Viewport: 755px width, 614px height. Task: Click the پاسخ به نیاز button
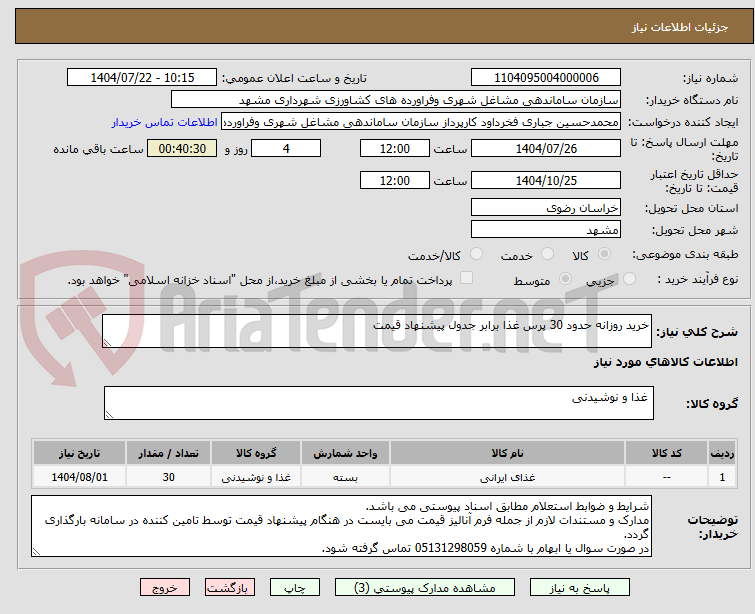click(x=580, y=588)
